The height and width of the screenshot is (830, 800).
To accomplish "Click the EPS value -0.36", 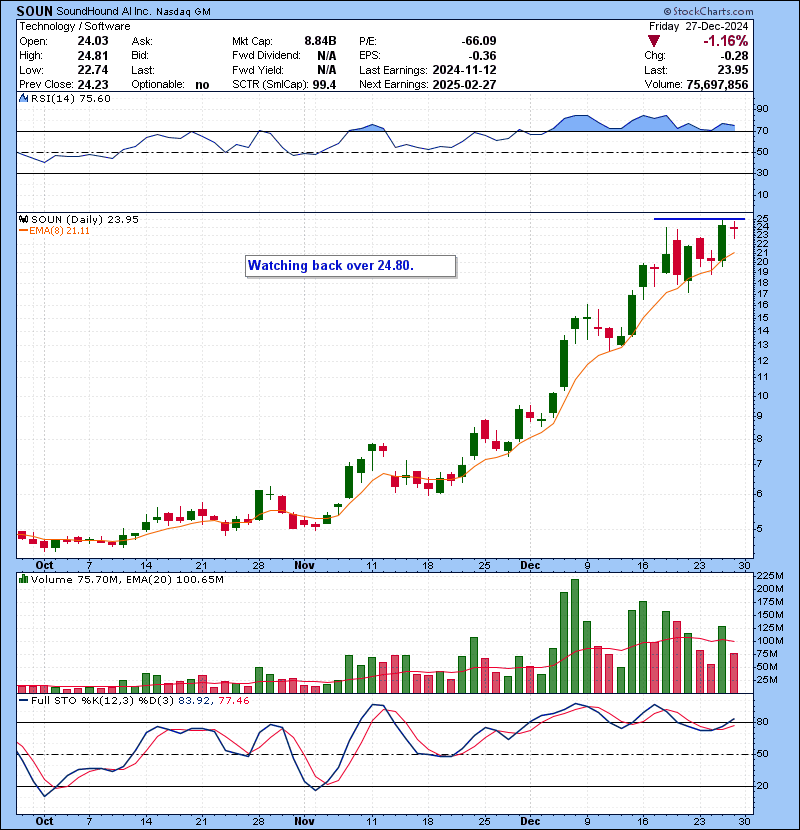I will [483, 56].
